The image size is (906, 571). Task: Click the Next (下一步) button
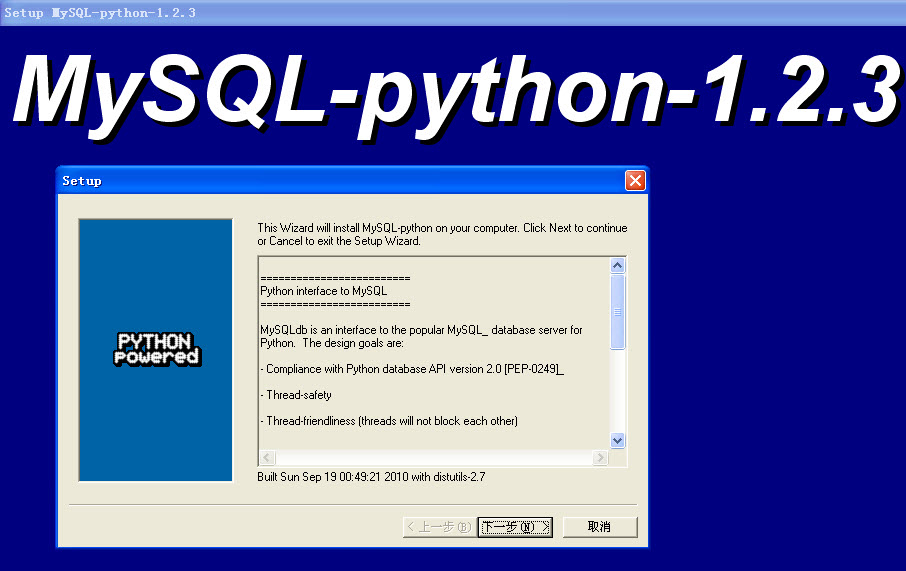(x=515, y=527)
